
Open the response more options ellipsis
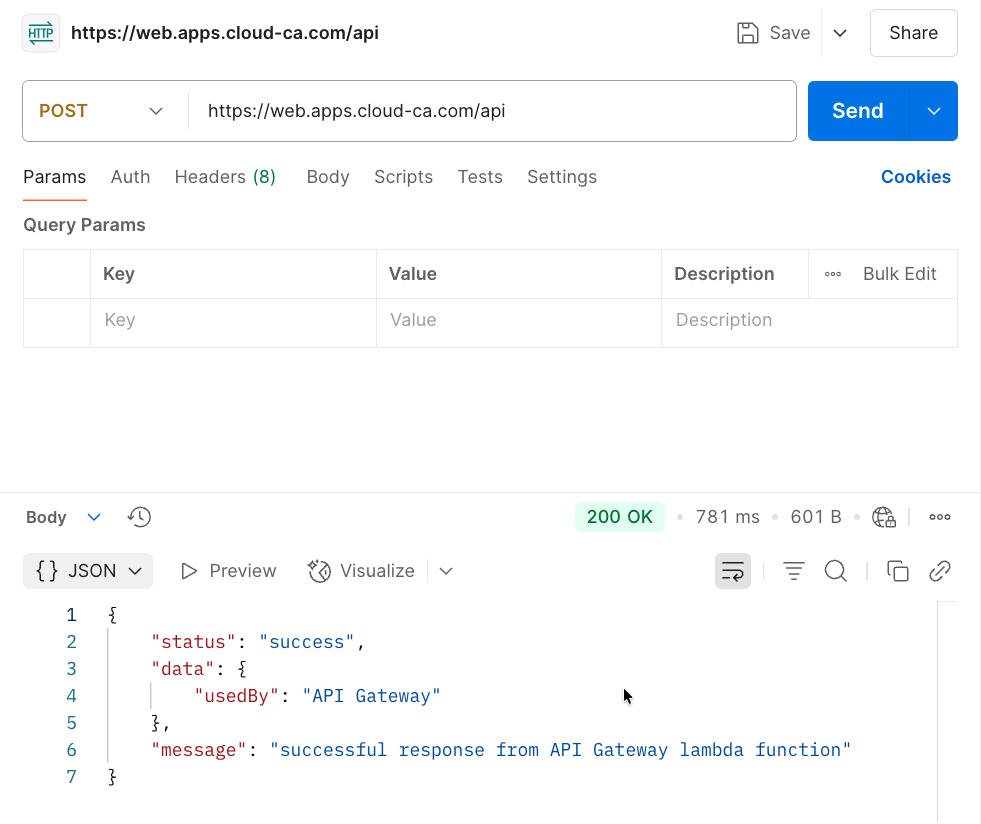click(x=939, y=517)
